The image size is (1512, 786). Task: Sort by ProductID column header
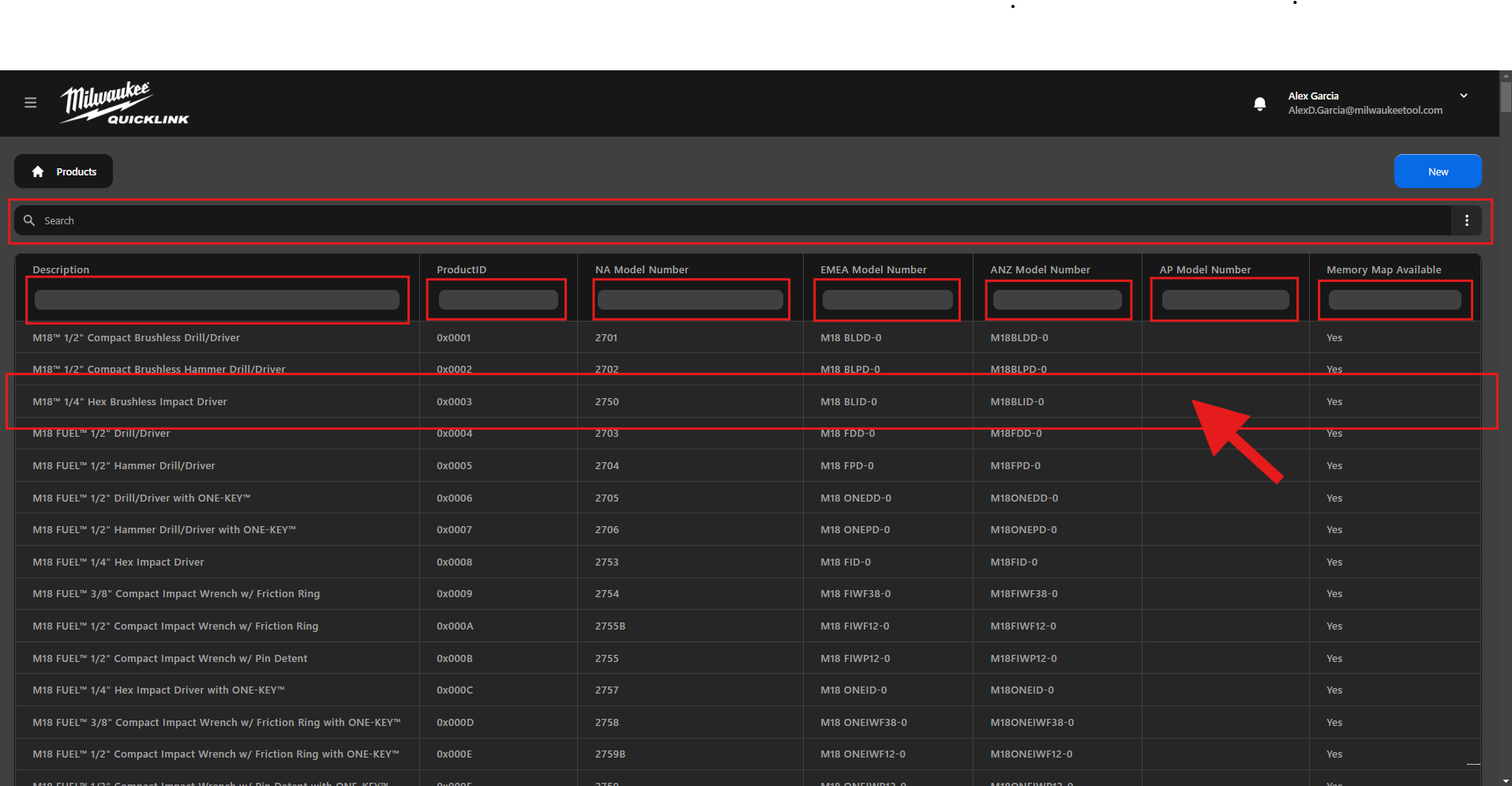[461, 269]
